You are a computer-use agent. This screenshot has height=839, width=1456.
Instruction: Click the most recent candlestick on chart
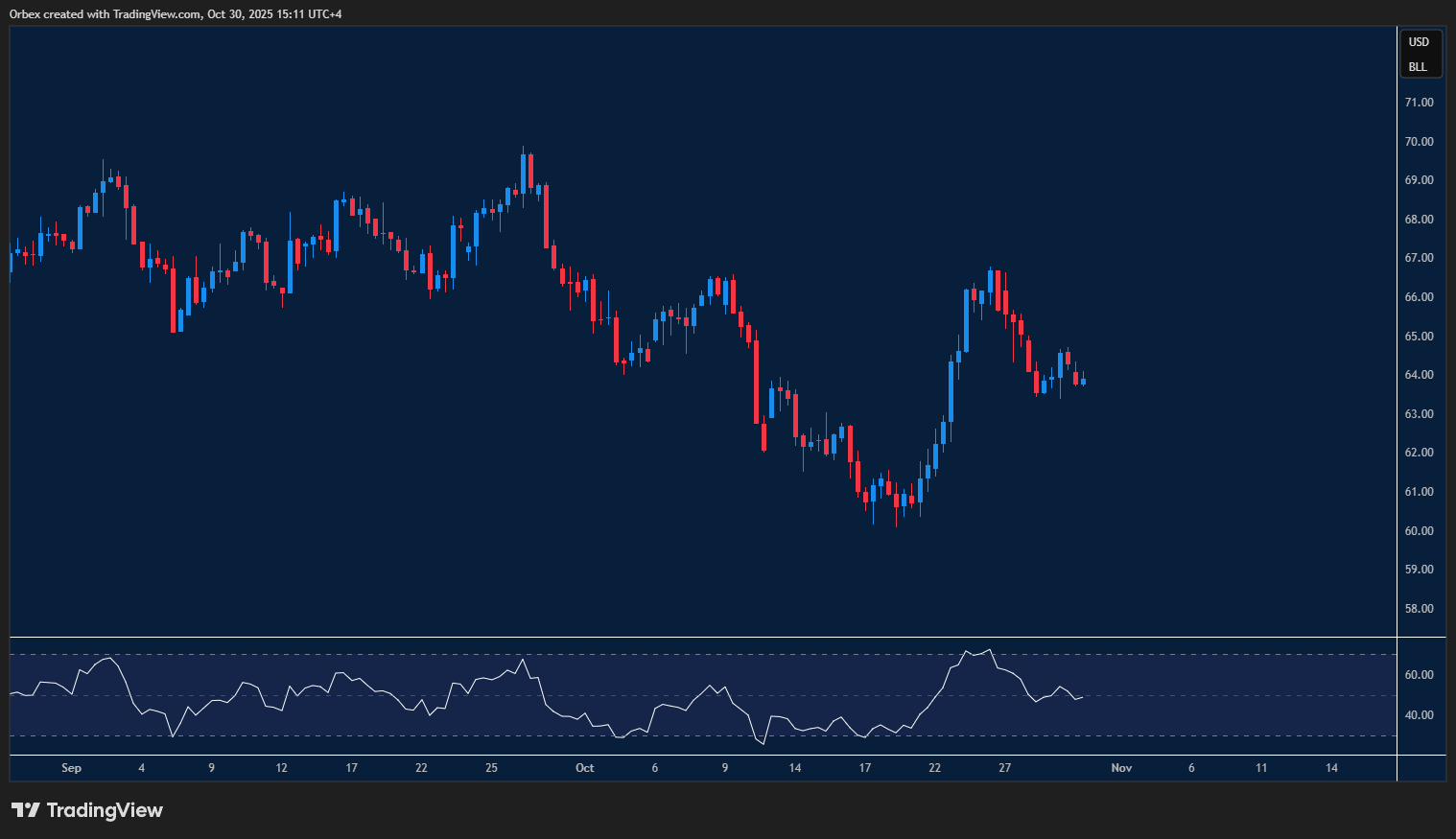[x=1083, y=382]
